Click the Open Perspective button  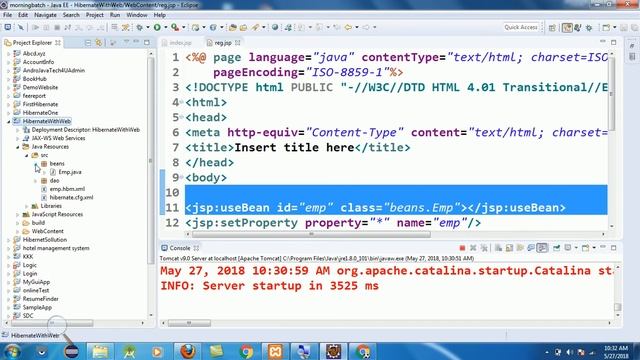[552, 27]
